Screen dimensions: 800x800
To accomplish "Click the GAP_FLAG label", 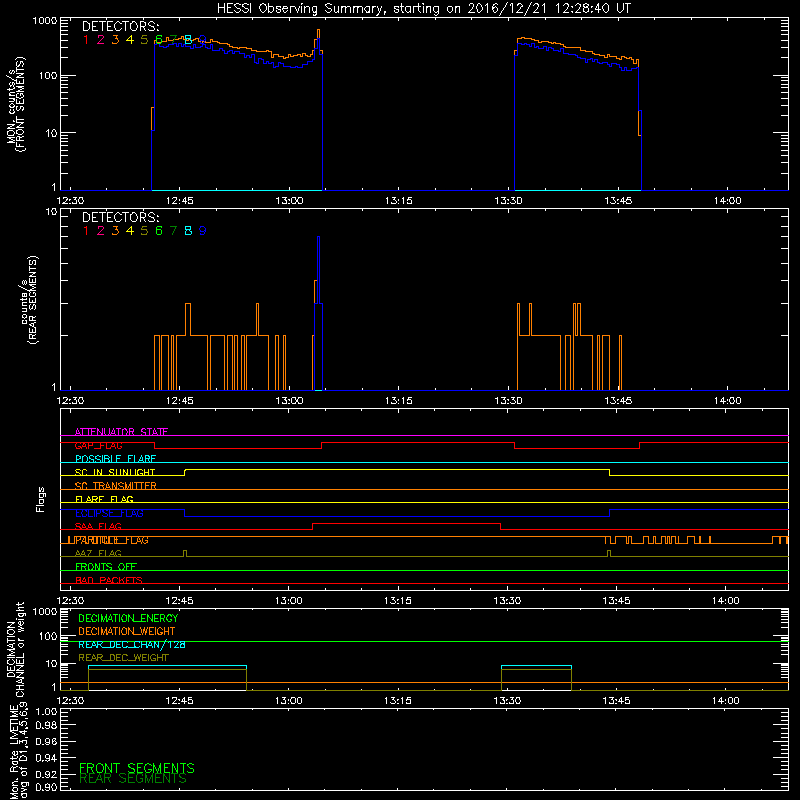I will coord(98,445).
